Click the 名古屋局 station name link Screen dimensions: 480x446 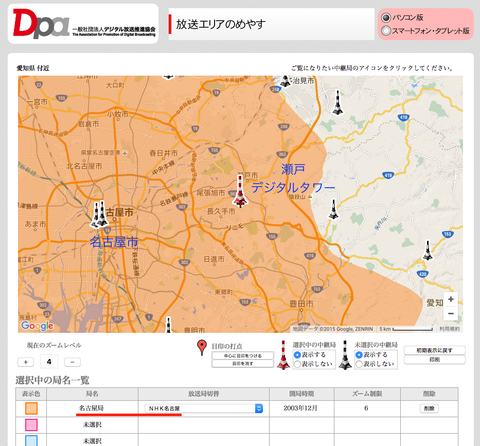point(91,408)
